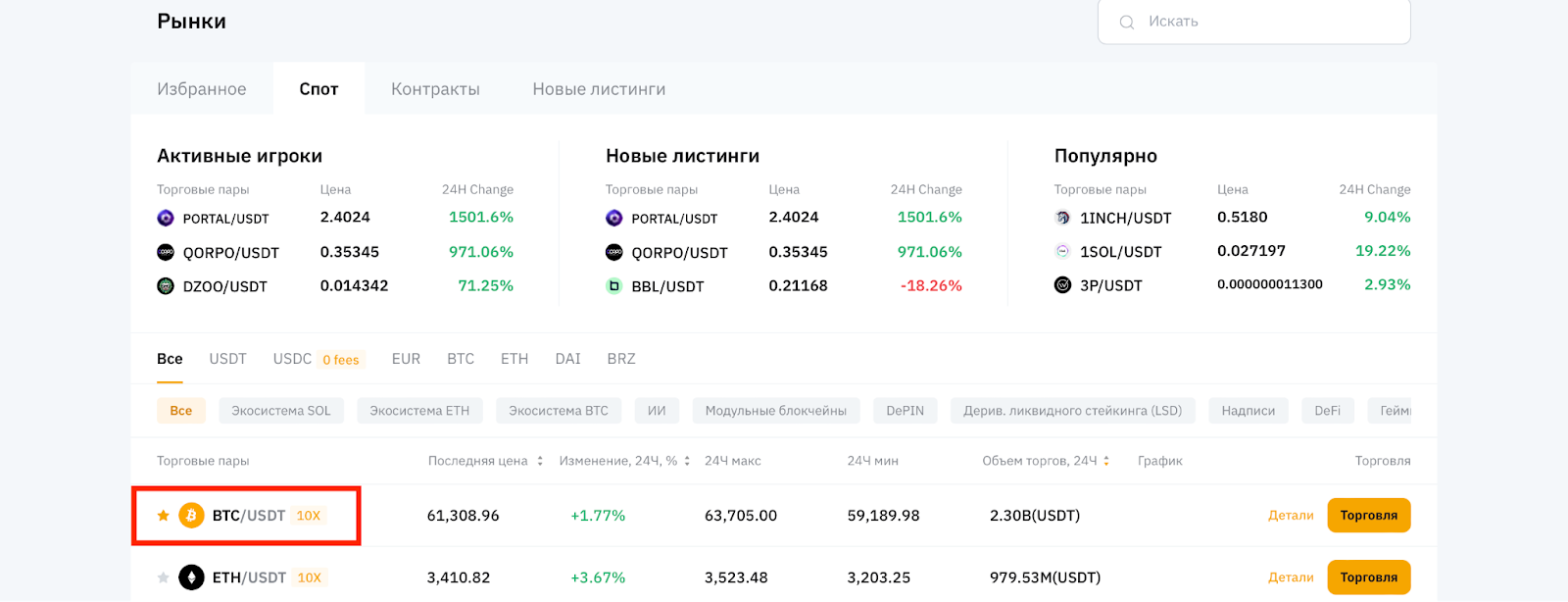Click Торговля button for BTC/USDT

point(1369,516)
